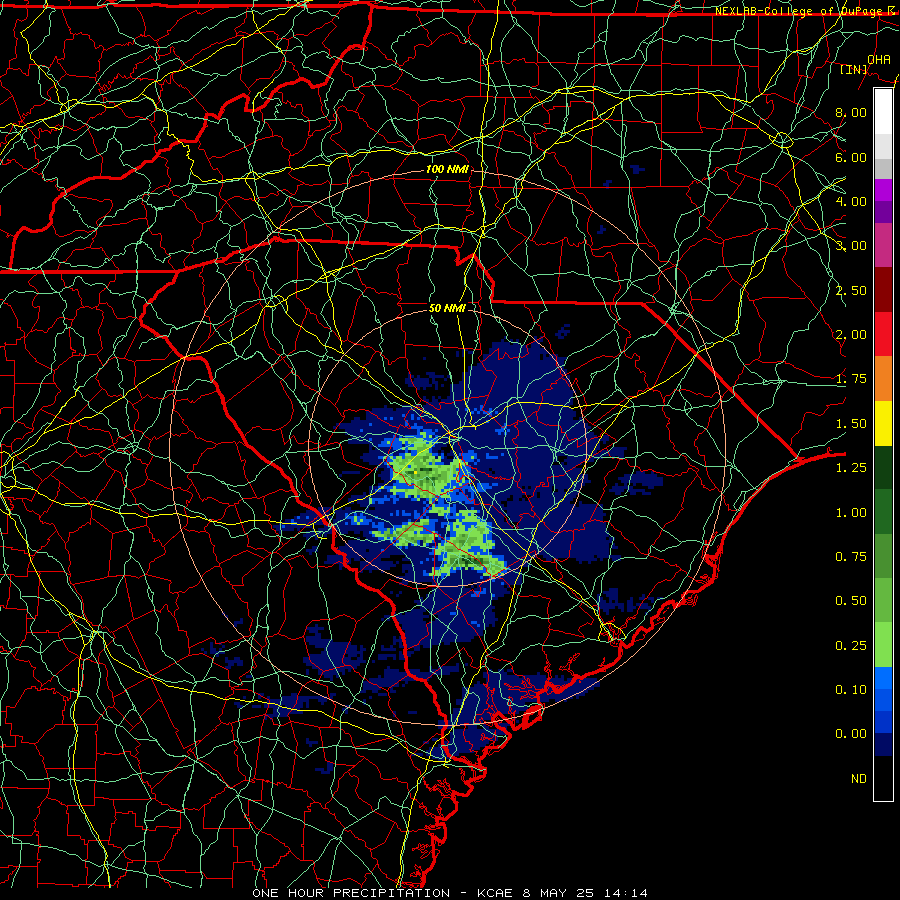Click the ND legend label
Viewport: 900px width, 900px height.
pyautogui.click(x=859, y=779)
